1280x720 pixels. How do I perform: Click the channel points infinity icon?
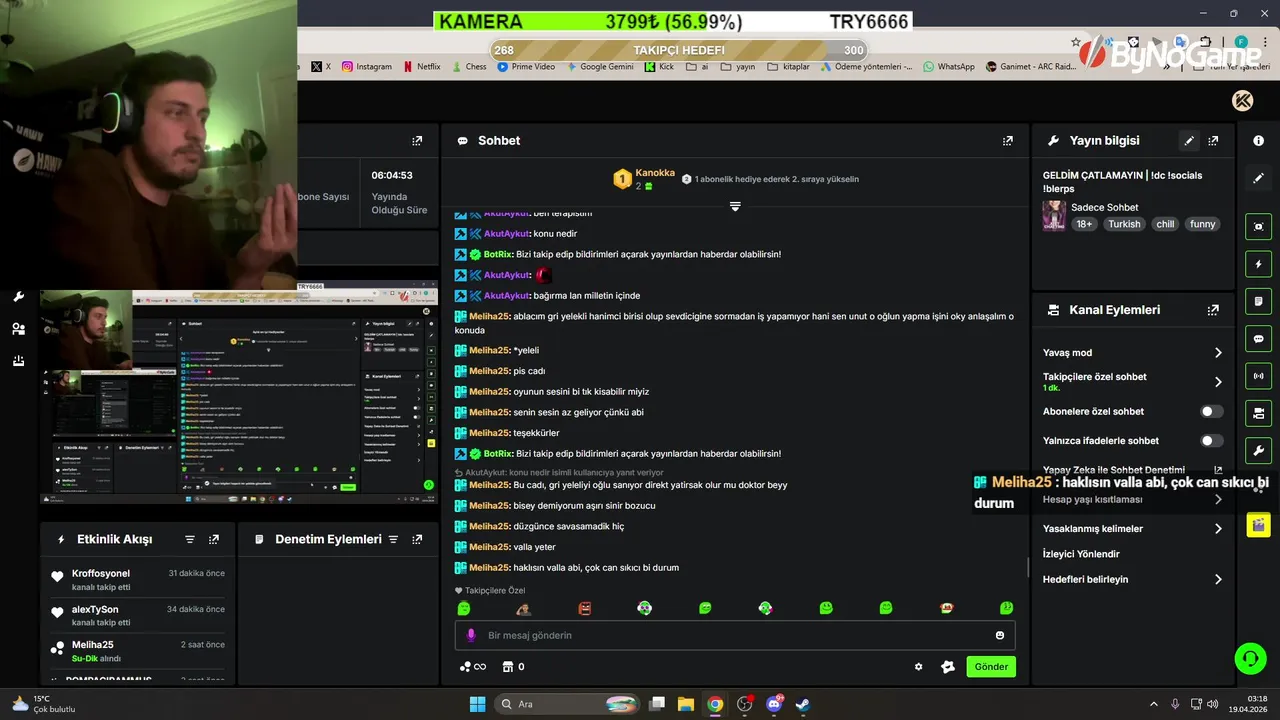472,667
